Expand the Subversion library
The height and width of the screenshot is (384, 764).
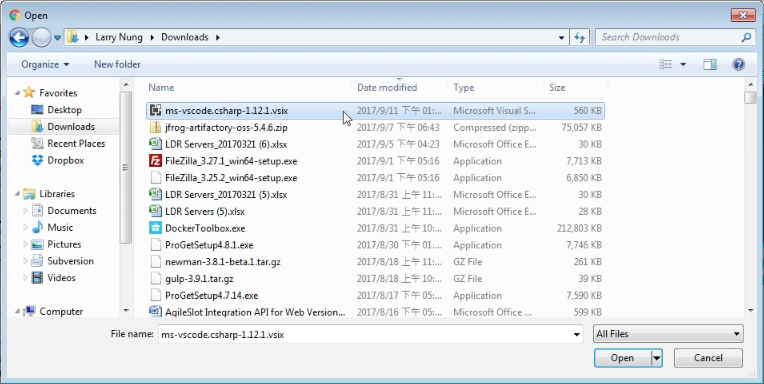click(25, 261)
